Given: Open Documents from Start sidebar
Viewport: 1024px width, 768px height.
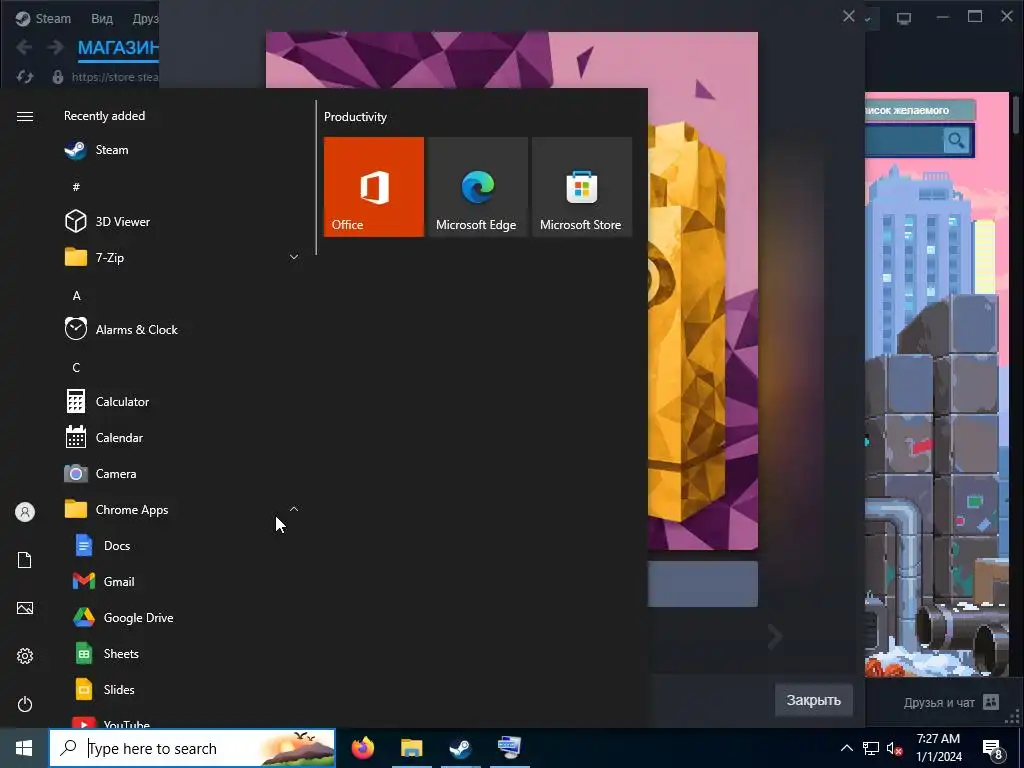Looking at the screenshot, I should pos(25,560).
